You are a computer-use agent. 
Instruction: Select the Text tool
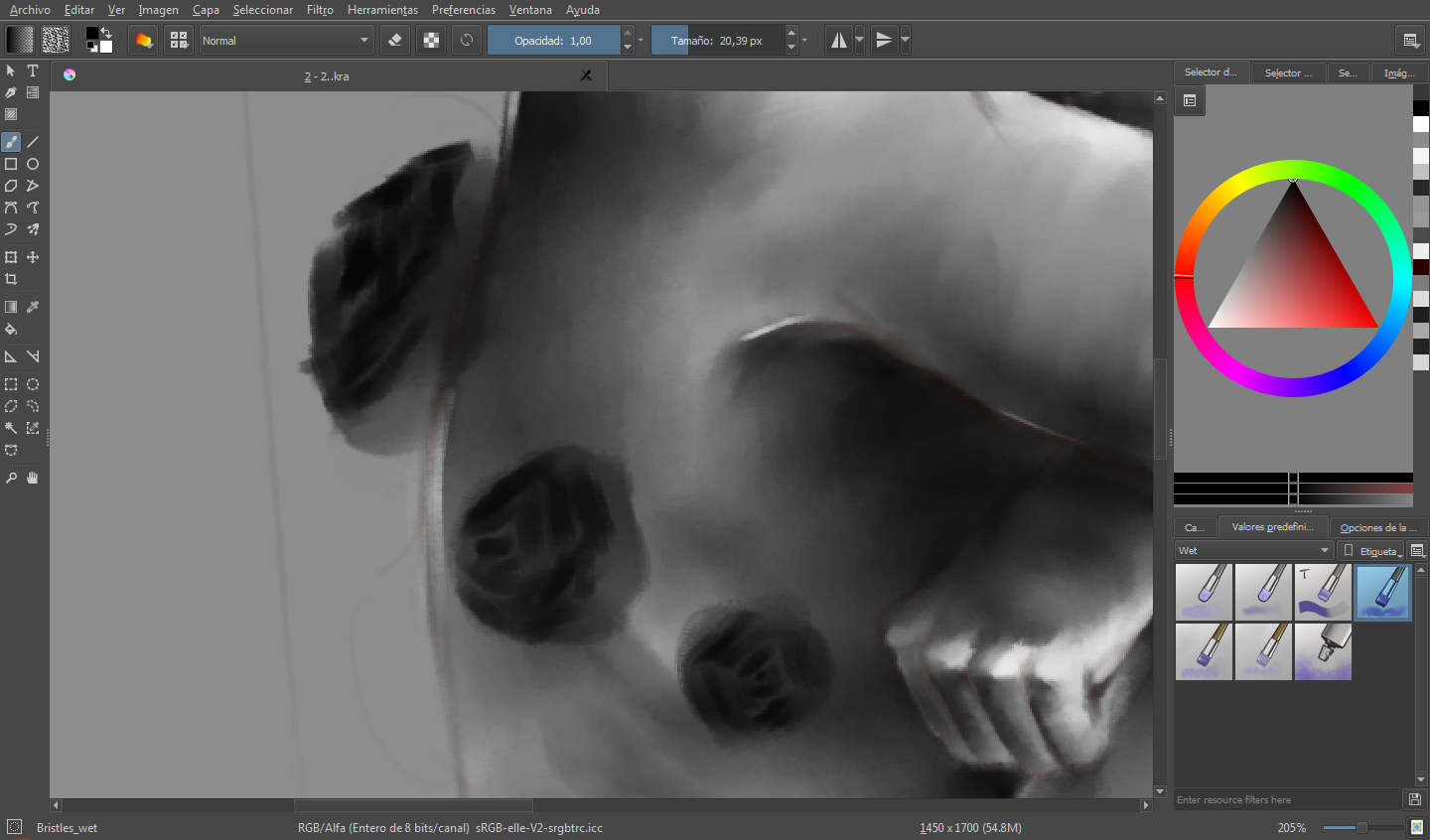33,70
